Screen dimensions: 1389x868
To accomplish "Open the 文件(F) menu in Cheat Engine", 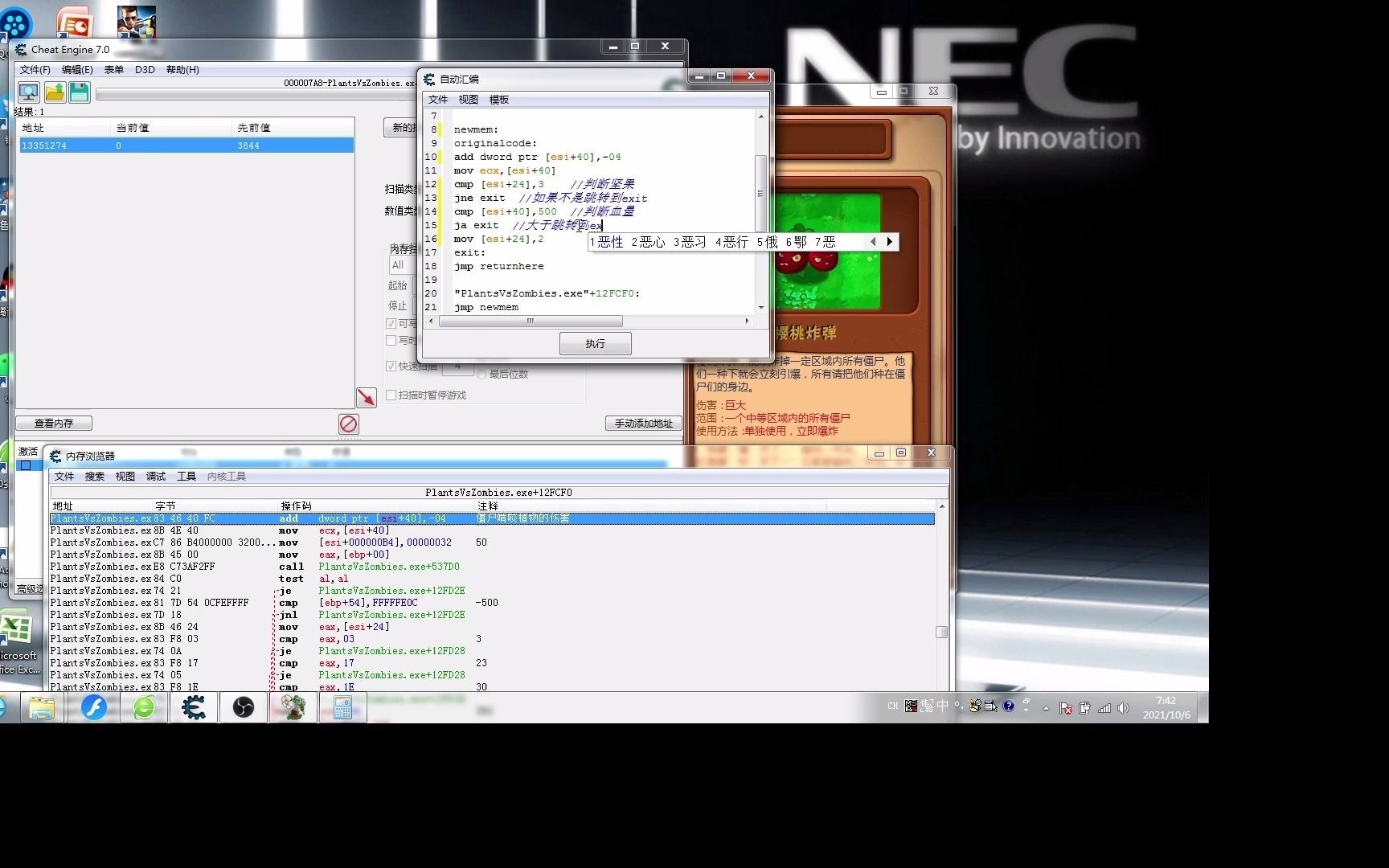I will (35, 70).
